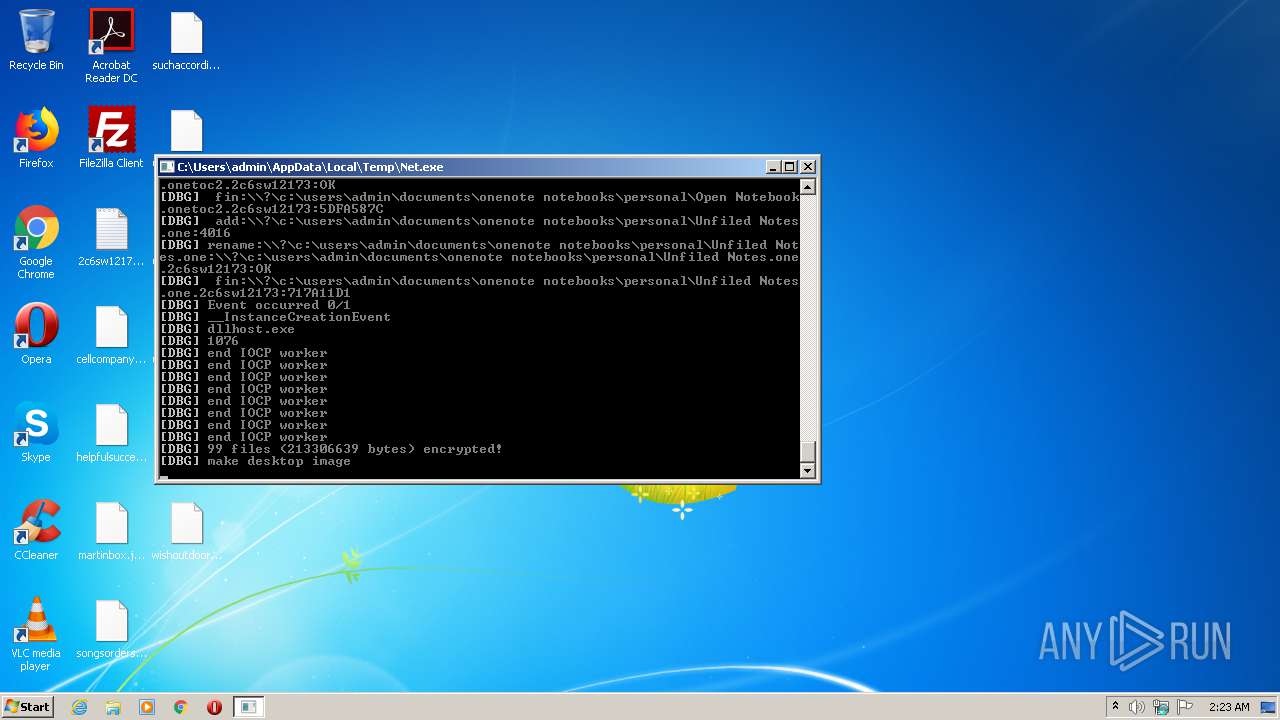Click the '99 files (213306639 bytes) encrypted!' line
Screen dimensions: 1280x720
(x=331, y=449)
